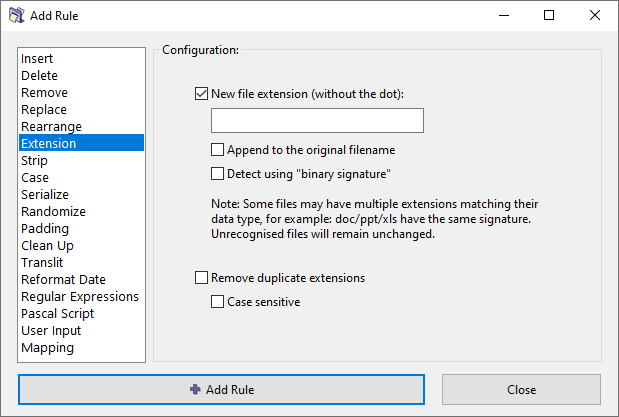Viewport: 619px width, 417px height.
Task: Switch to the Clean Up rule
Action: [x=47, y=246]
